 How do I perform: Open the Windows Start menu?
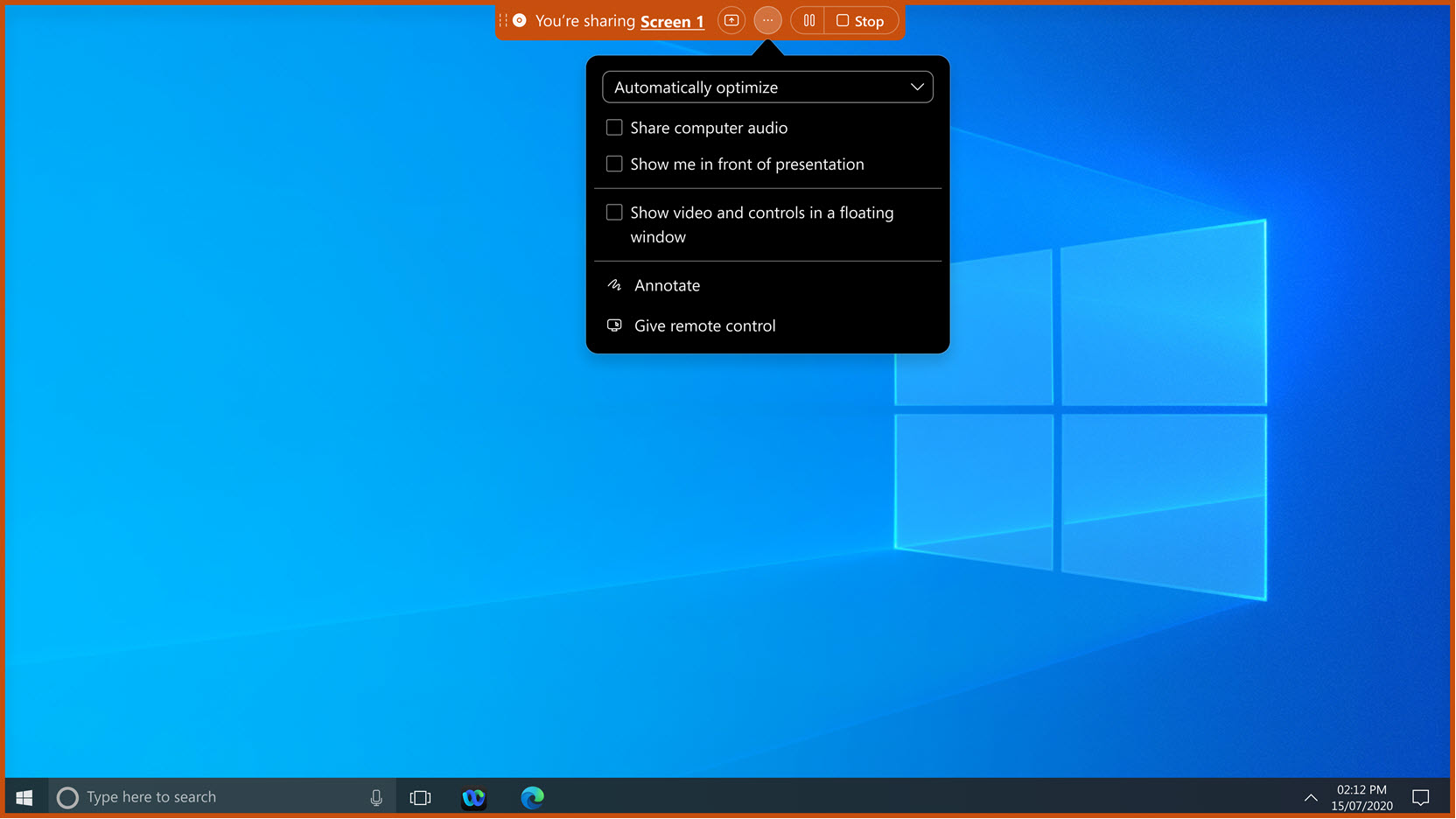pos(24,797)
